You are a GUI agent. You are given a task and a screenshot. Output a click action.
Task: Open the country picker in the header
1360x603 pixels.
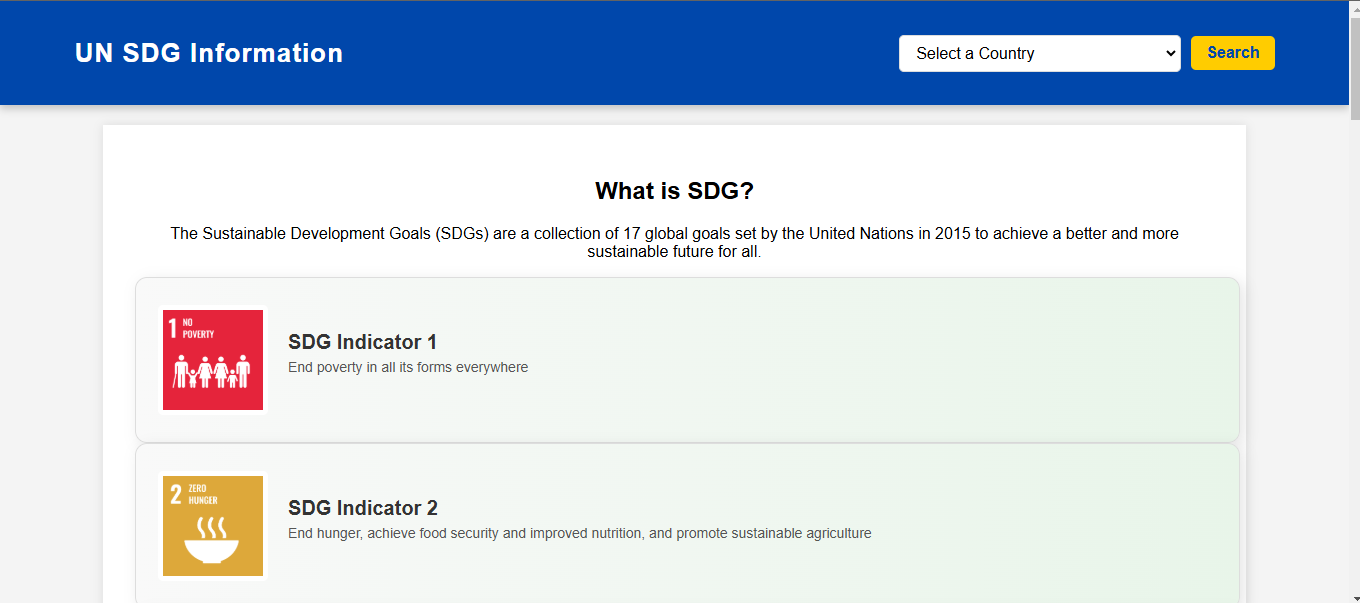1039,53
